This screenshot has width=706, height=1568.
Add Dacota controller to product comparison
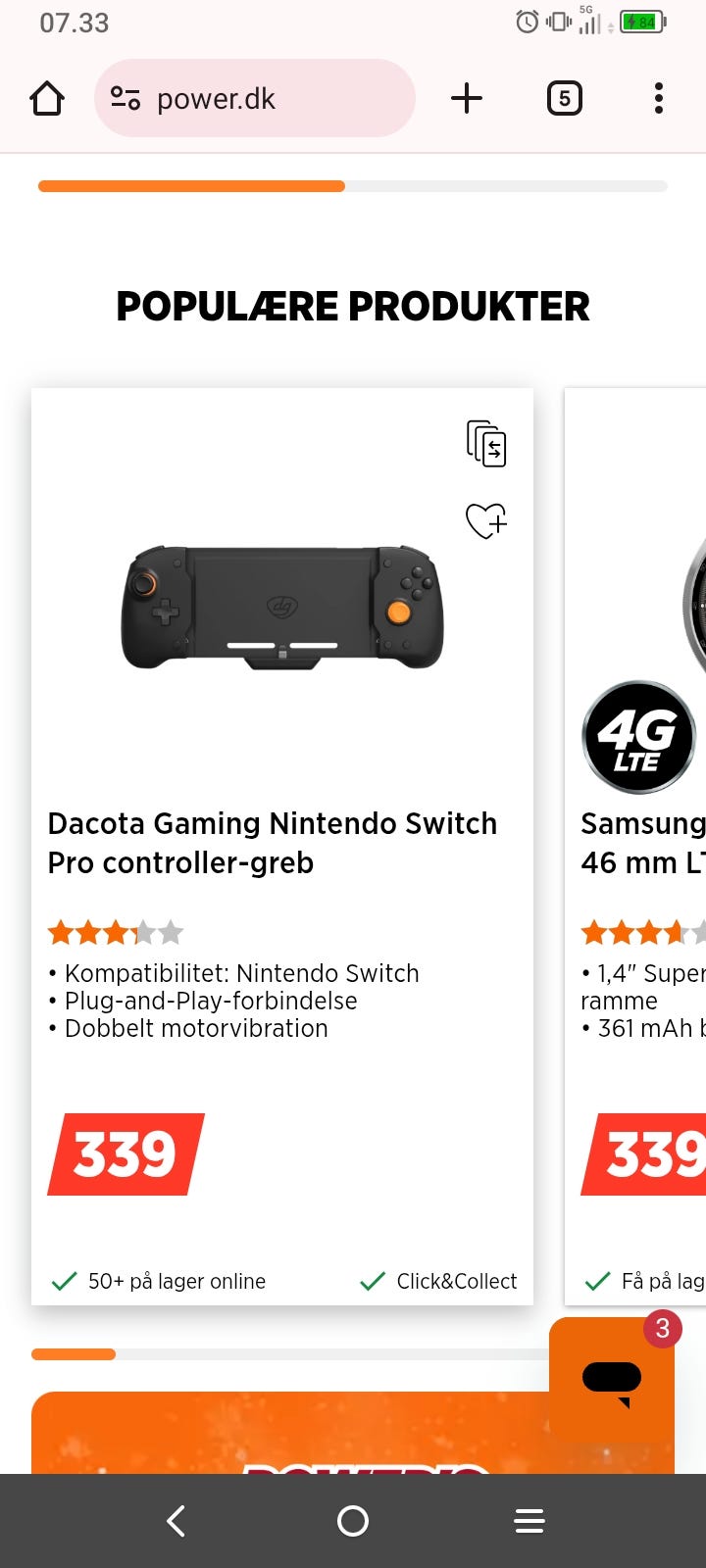[486, 443]
